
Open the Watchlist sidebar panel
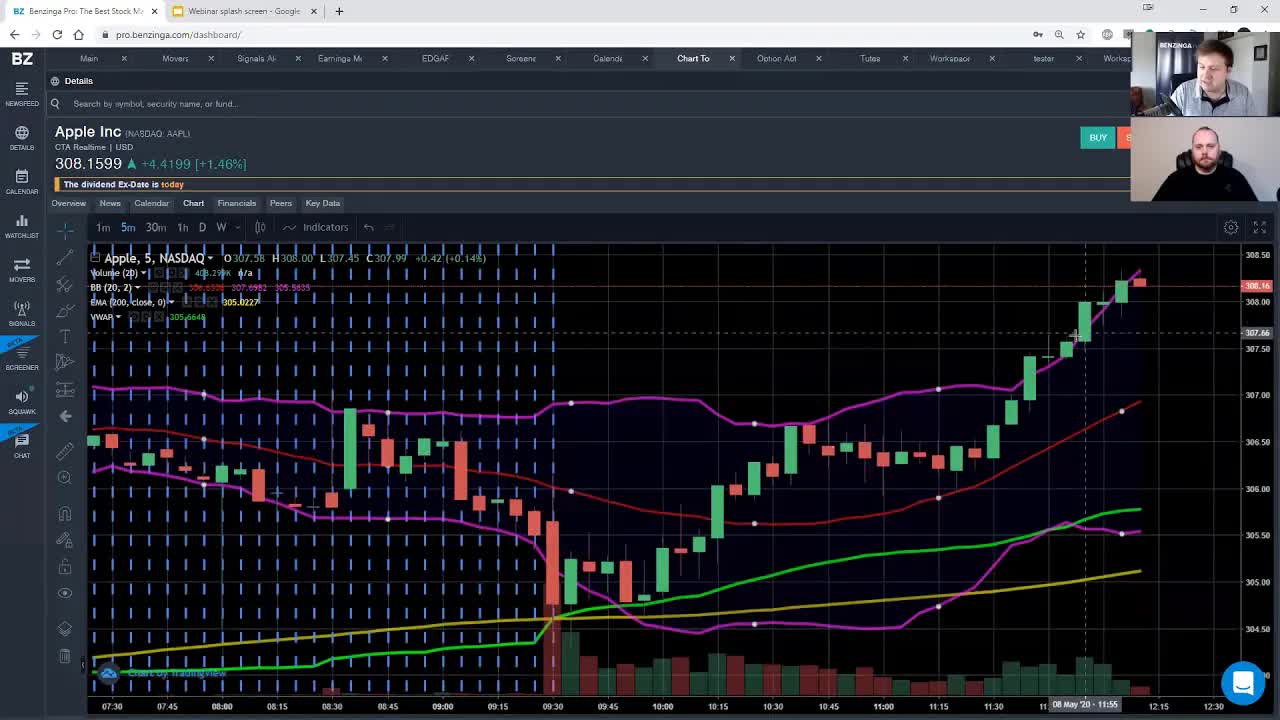pos(22,226)
